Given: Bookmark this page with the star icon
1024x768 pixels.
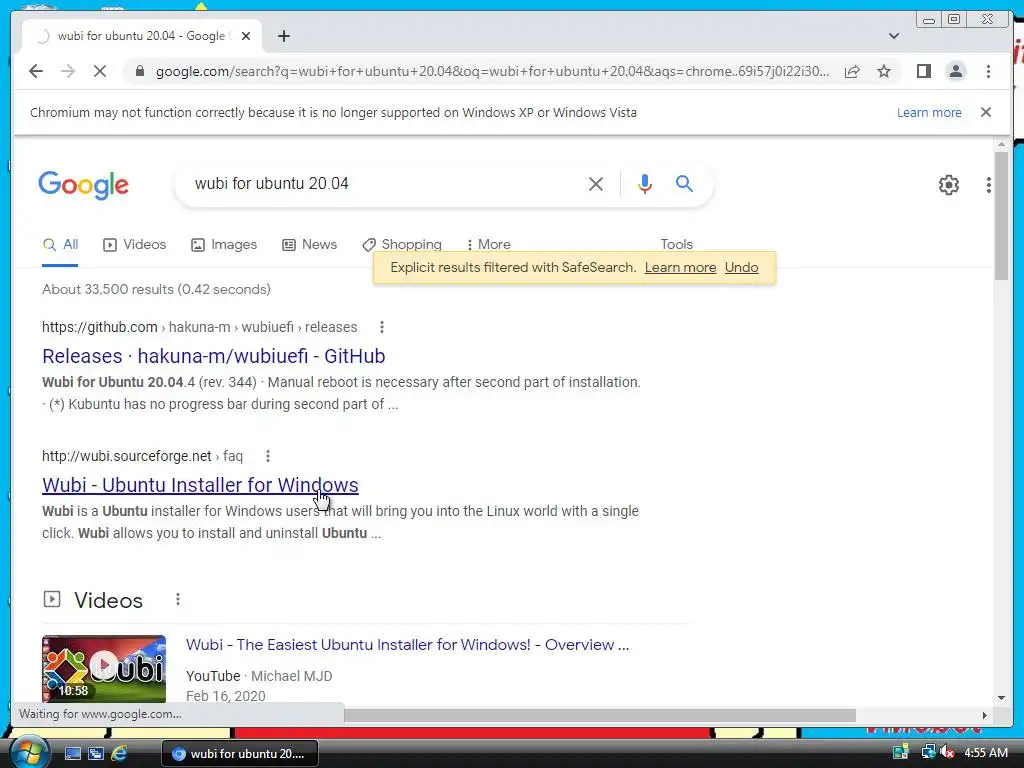Looking at the screenshot, I should 884,71.
